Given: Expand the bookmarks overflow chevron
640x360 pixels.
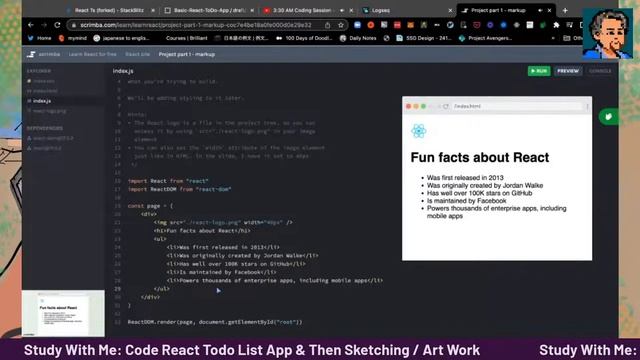Looking at the screenshot, I should tap(553, 38).
